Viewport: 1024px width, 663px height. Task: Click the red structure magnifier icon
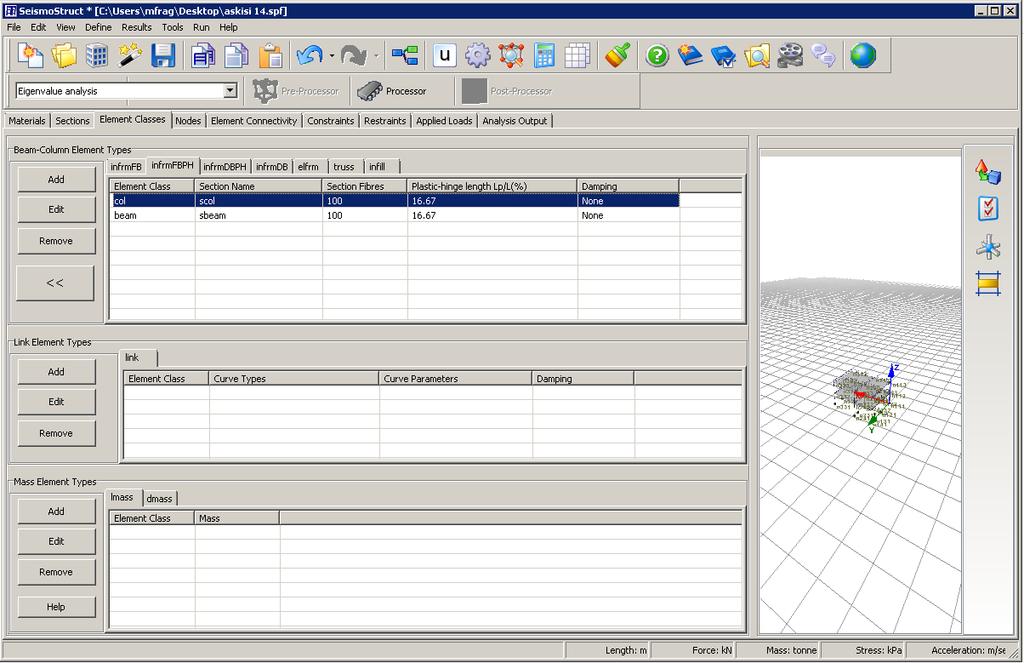coord(511,56)
